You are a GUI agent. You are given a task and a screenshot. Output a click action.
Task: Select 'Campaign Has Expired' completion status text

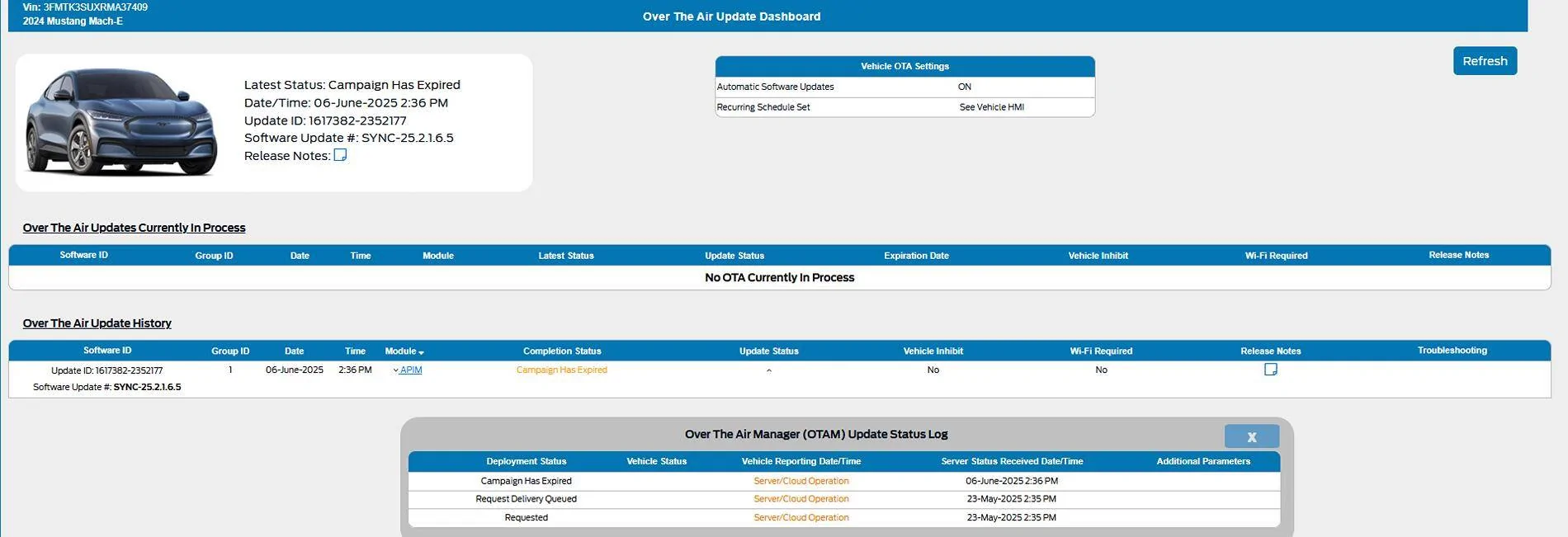(x=561, y=370)
